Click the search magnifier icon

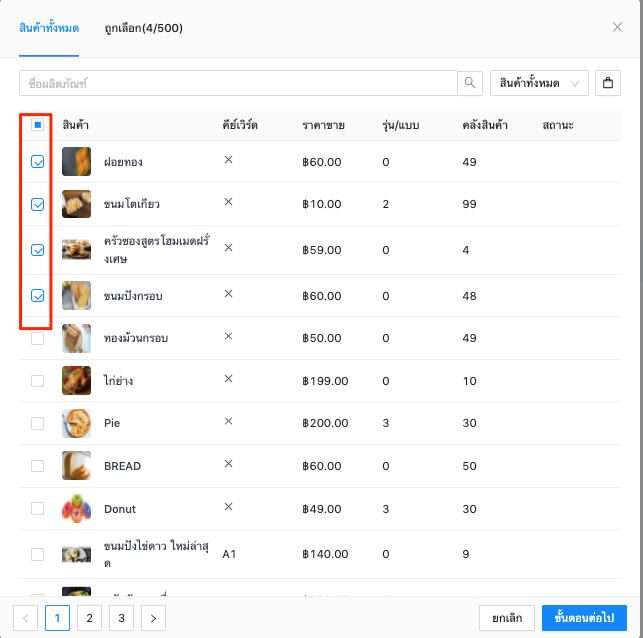[x=470, y=83]
